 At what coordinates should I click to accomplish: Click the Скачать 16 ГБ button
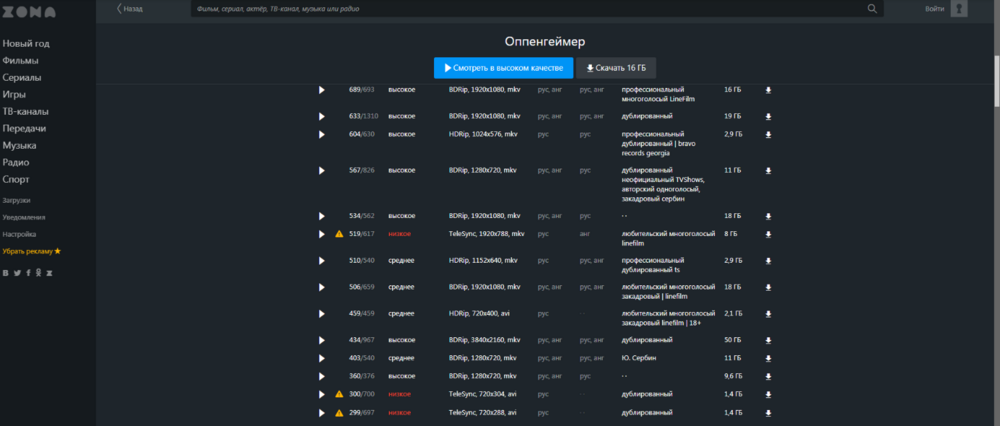pos(616,68)
